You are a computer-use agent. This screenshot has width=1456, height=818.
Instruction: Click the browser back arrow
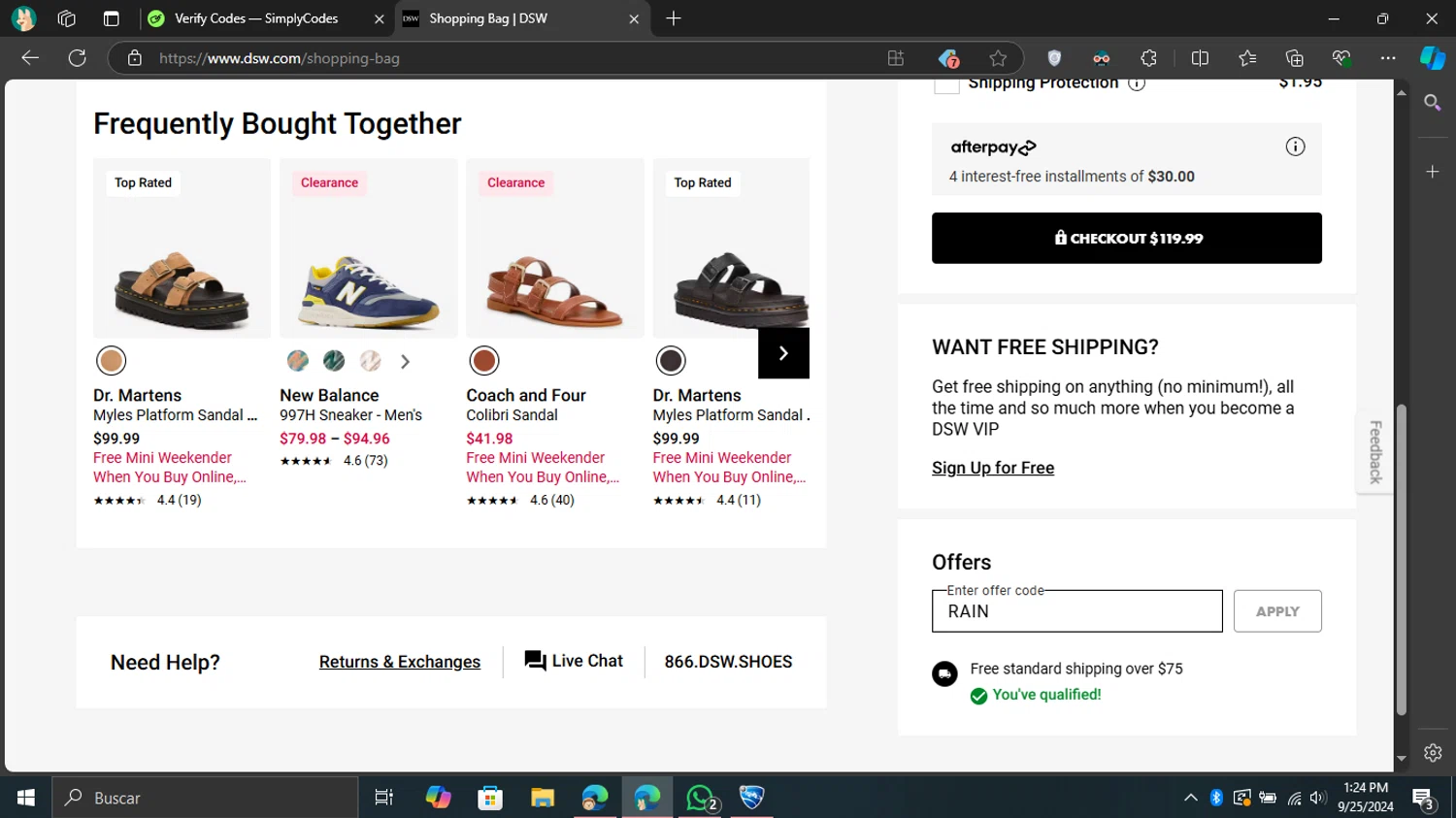coord(30,58)
